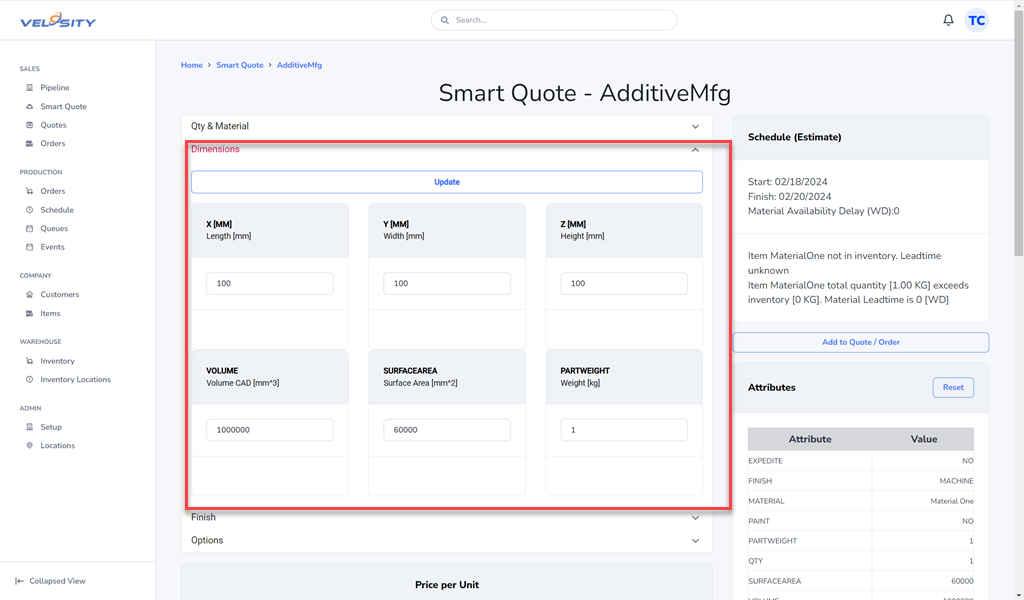
Task: Click the notification bell icon
Action: [948, 20]
